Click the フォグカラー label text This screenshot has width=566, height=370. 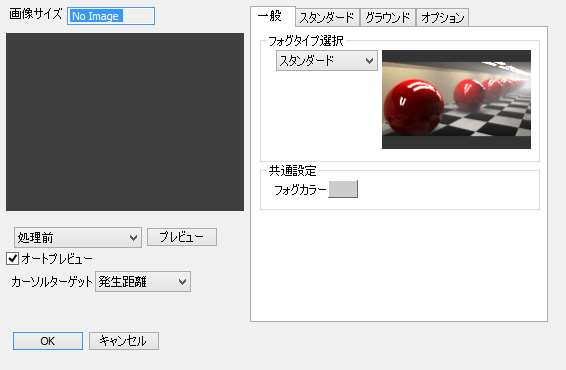300,190
